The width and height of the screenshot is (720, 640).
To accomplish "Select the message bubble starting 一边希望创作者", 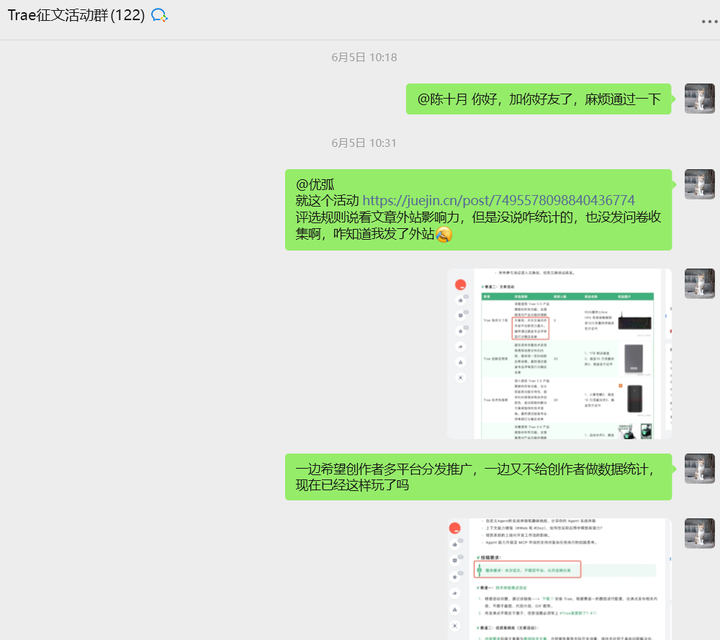I will [x=478, y=476].
